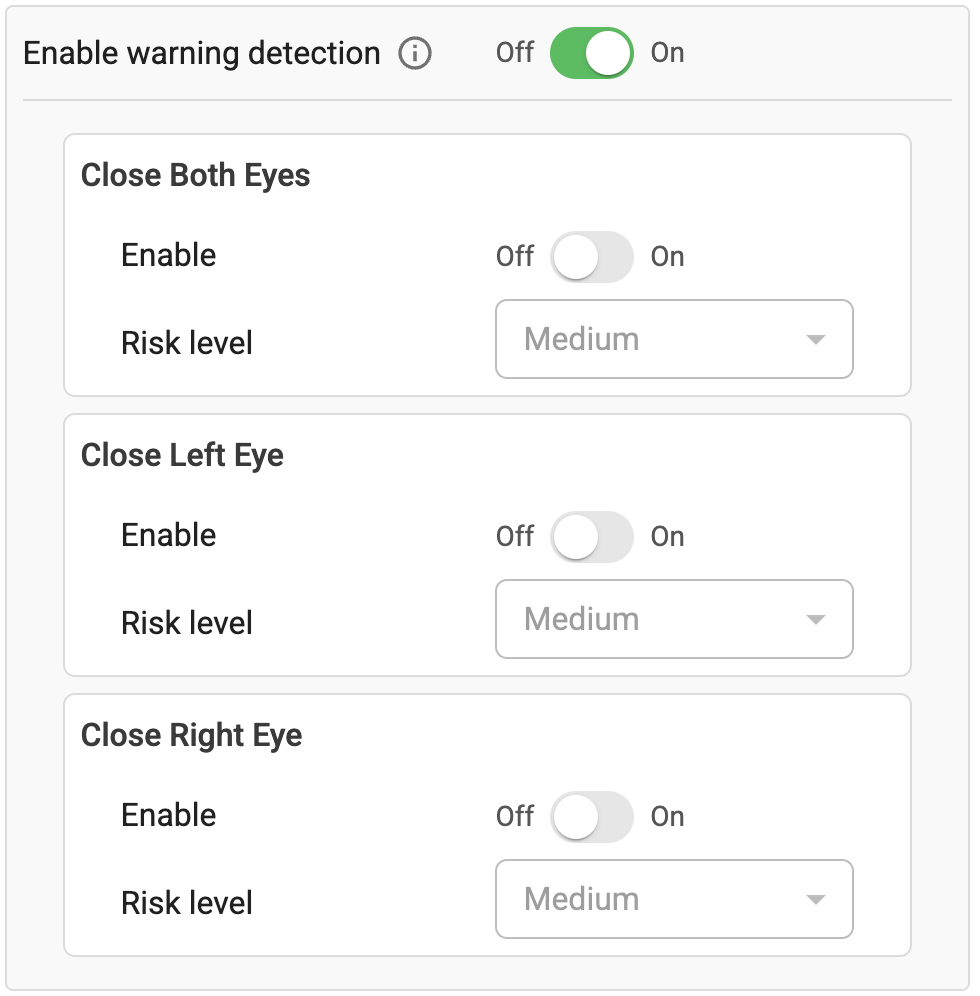Click the On label next to Close Both Eyes toggle

(667, 257)
